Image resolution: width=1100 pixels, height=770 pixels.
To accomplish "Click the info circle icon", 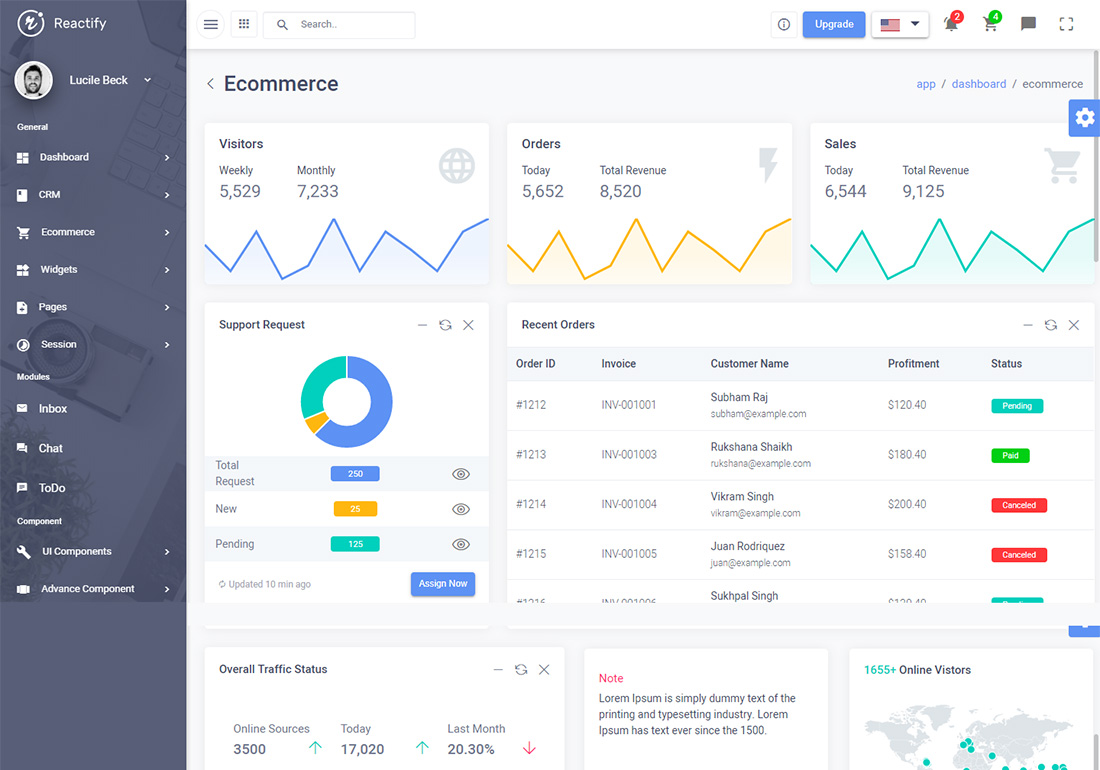I will (x=784, y=25).
